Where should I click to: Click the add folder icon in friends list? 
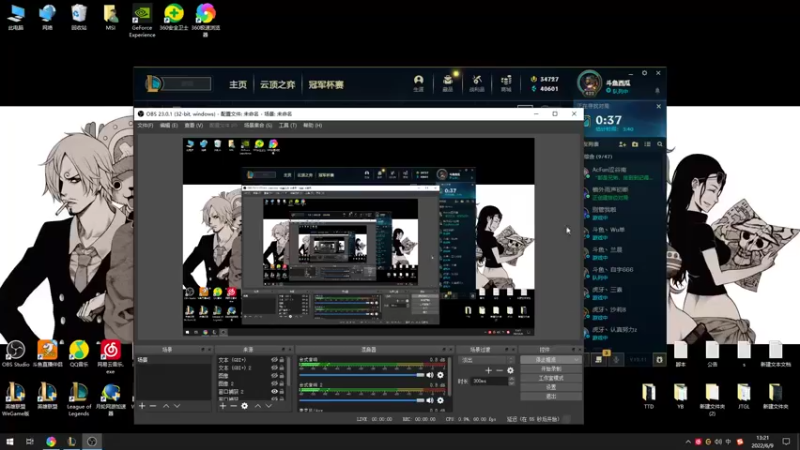(x=635, y=144)
